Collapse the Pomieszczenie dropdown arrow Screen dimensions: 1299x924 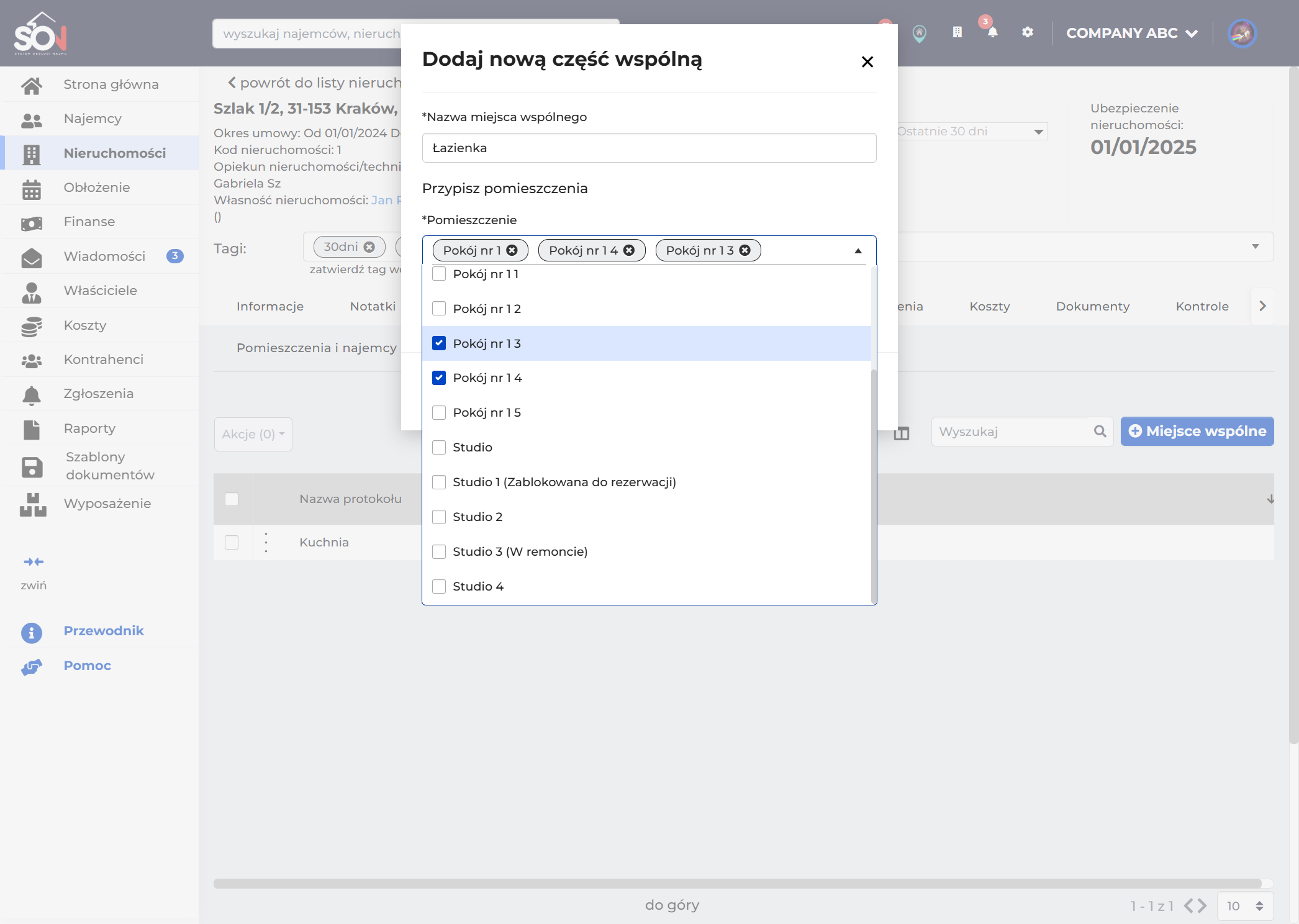pos(858,251)
